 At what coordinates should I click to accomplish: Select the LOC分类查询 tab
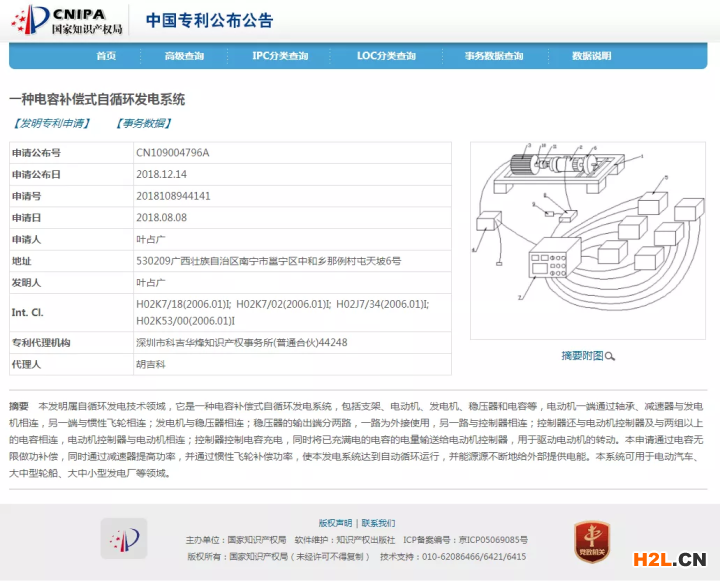click(386, 56)
